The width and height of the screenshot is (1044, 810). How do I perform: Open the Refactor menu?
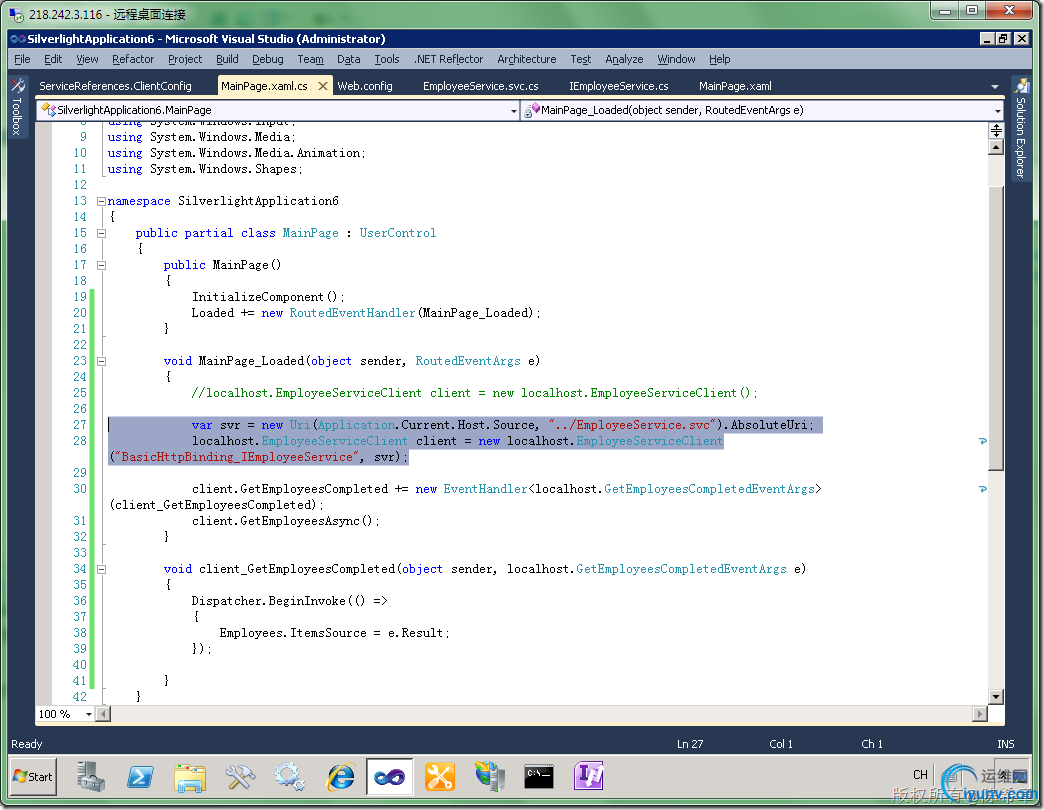pyautogui.click(x=133, y=59)
